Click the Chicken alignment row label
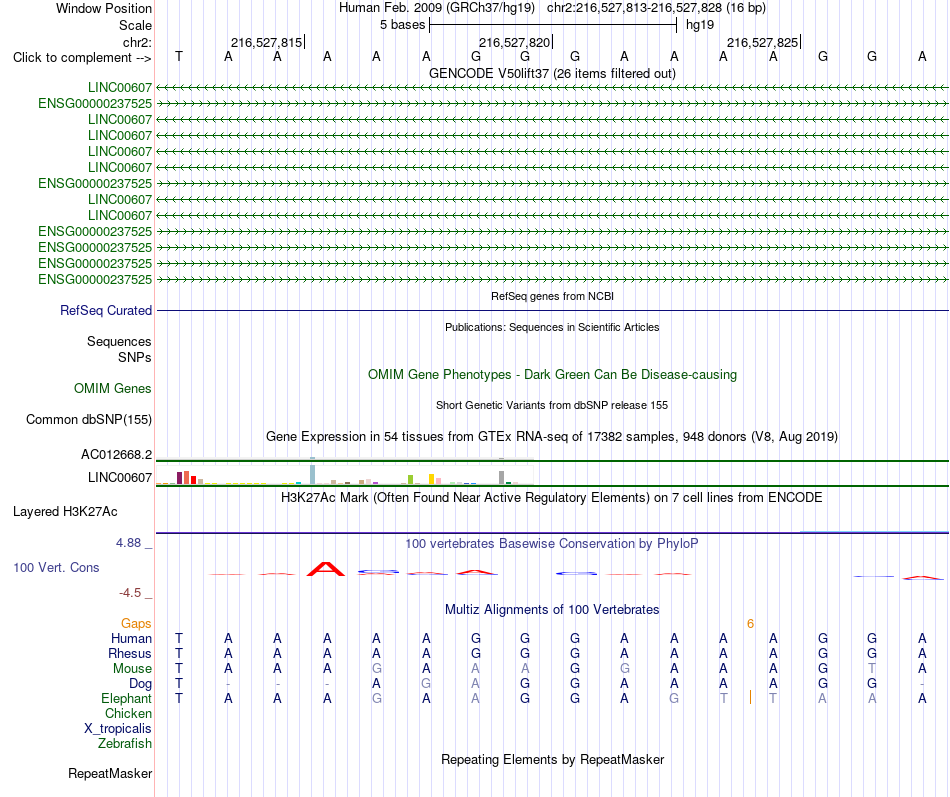The image size is (950, 797). point(128,713)
